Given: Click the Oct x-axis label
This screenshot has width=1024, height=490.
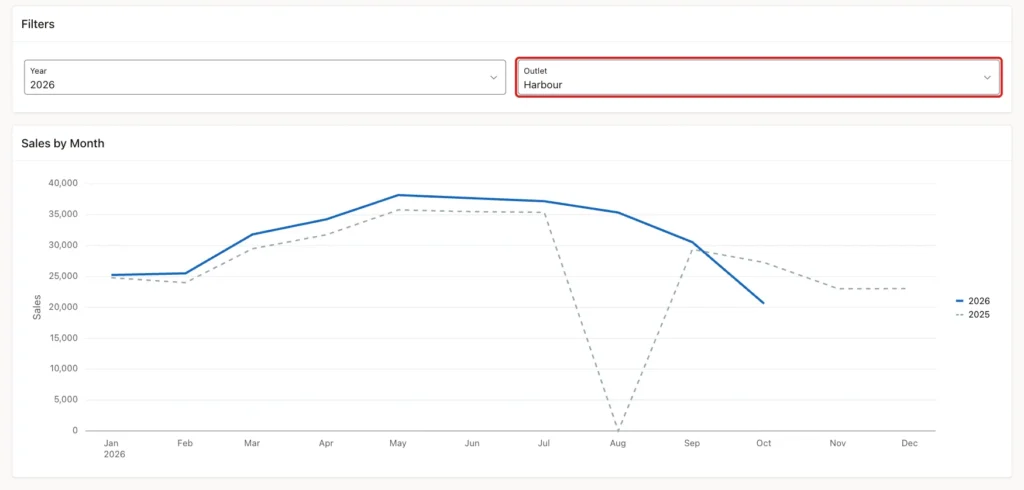Looking at the screenshot, I should tap(763, 443).
